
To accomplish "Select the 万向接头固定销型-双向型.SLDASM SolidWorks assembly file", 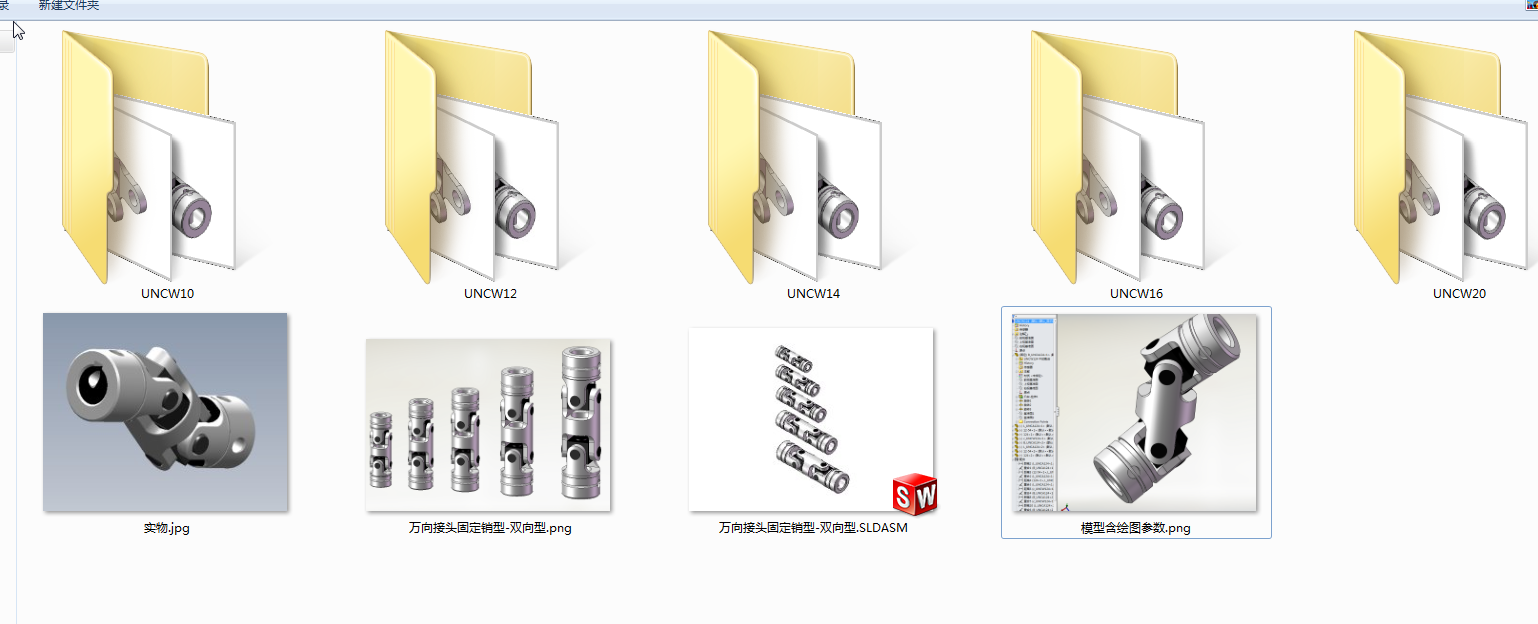I will click(x=811, y=420).
